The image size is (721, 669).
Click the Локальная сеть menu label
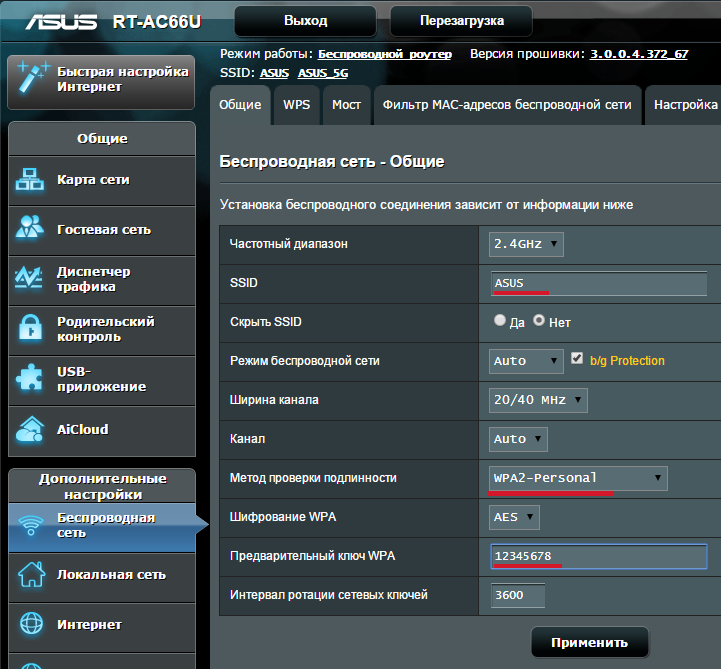pyautogui.click(x=111, y=575)
